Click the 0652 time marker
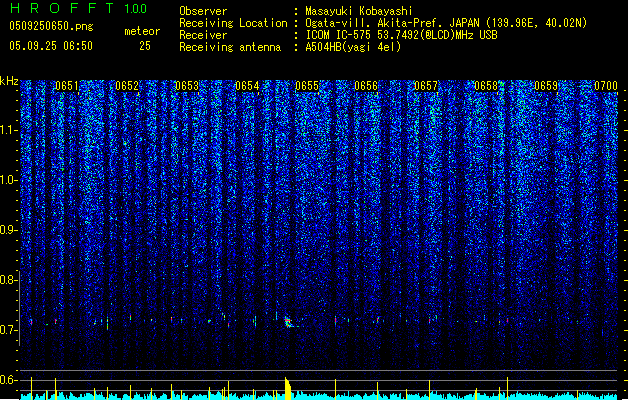629x400 pixels. pyautogui.click(x=127, y=86)
